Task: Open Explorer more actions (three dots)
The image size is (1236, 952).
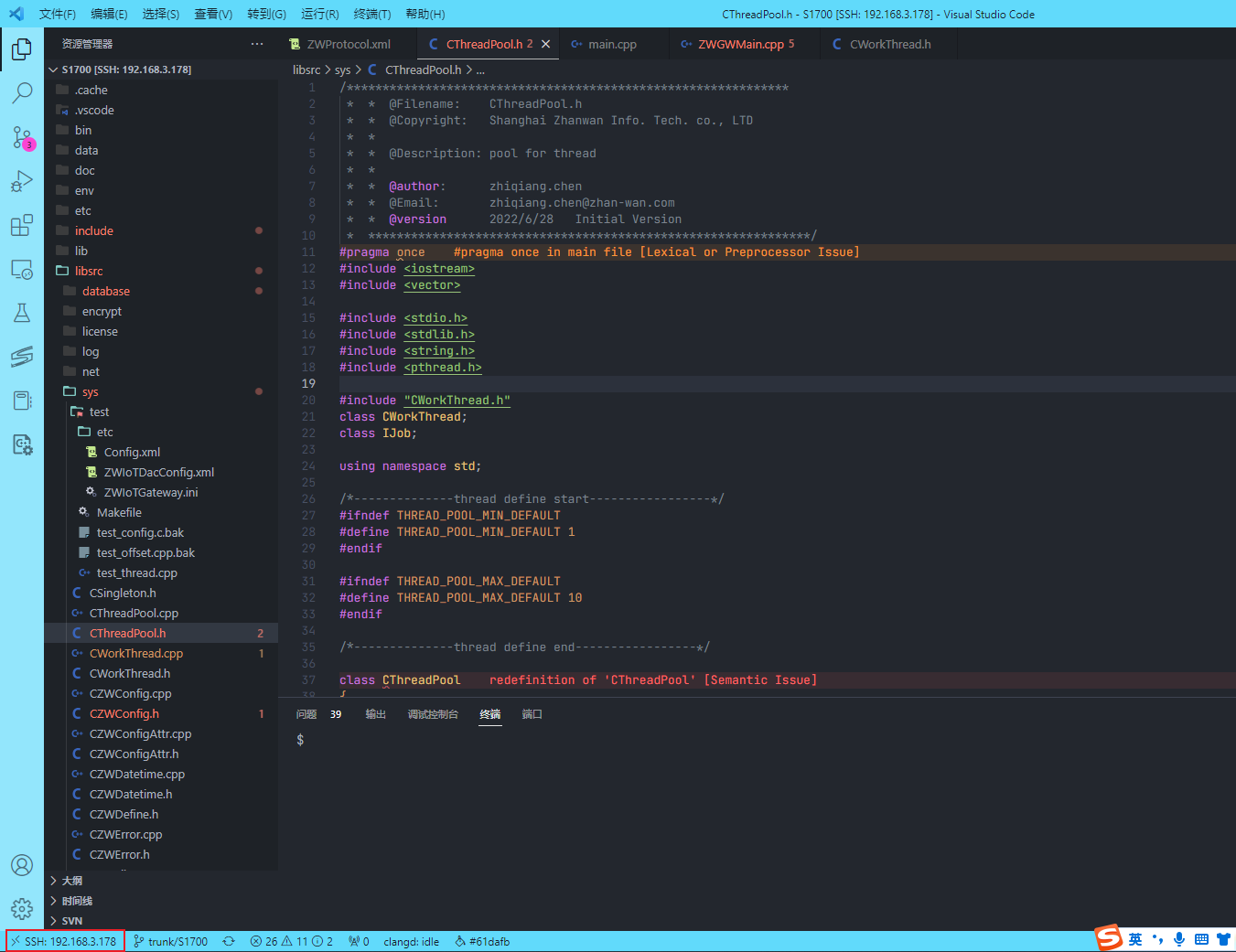Action: click(257, 44)
